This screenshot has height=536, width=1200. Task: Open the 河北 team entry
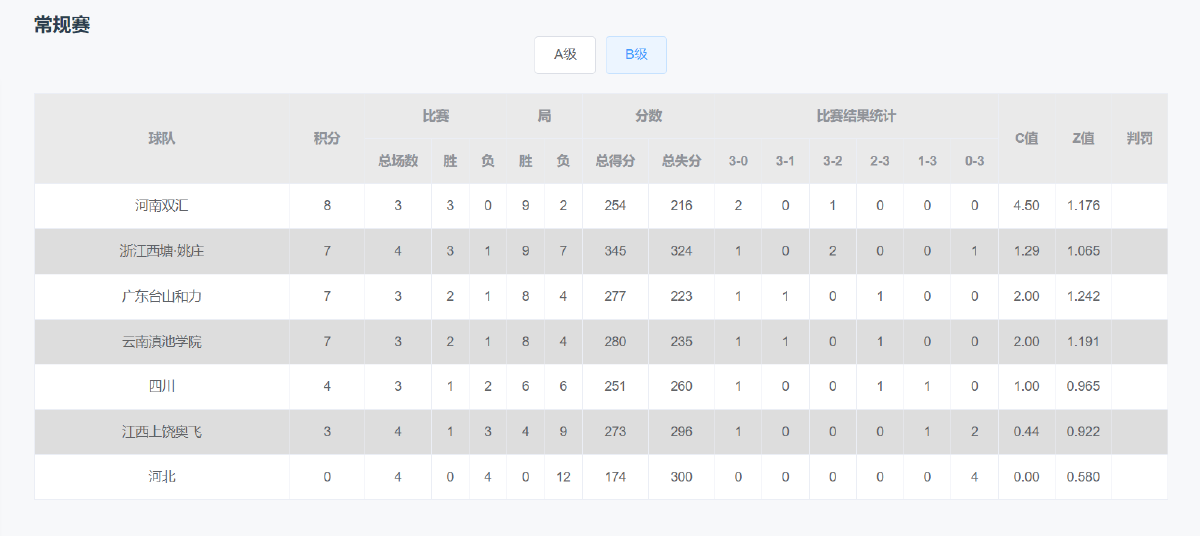pos(162,477)
